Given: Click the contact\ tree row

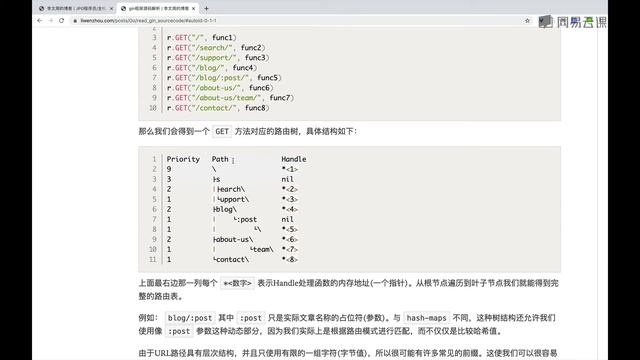Looking at the screenshot, I should click(231, 260).
